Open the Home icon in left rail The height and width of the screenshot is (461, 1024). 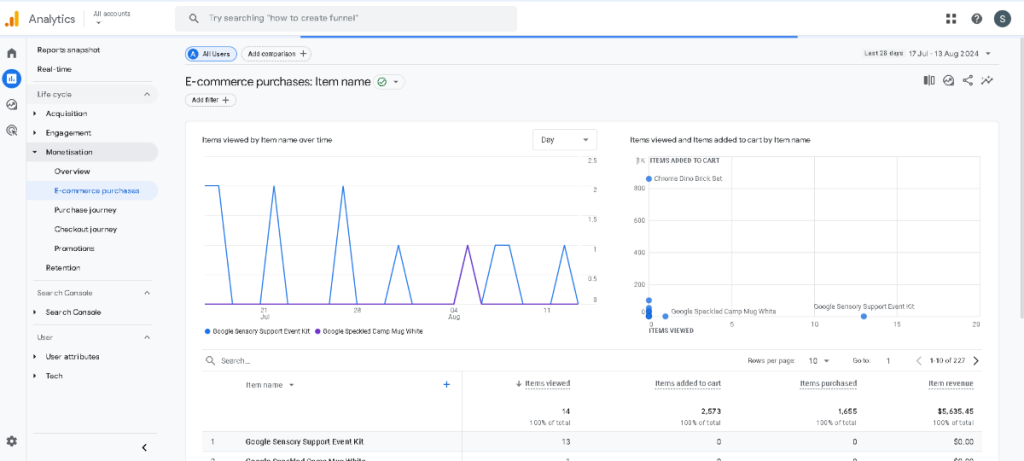coord(12,53)
